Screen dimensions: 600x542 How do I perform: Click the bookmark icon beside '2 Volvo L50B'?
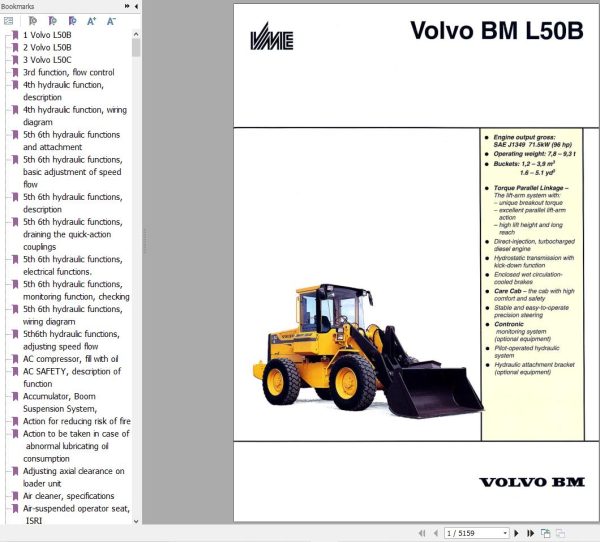tap(15, 47)
